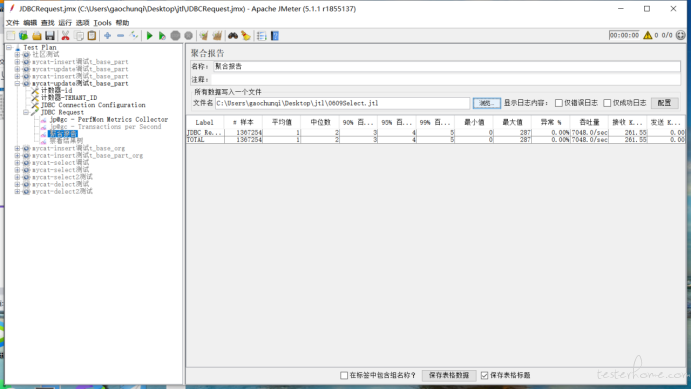The height and width of the screenshot is (389, 692).
Task: Click the 名称 name input field
Action: pos(447,66)
